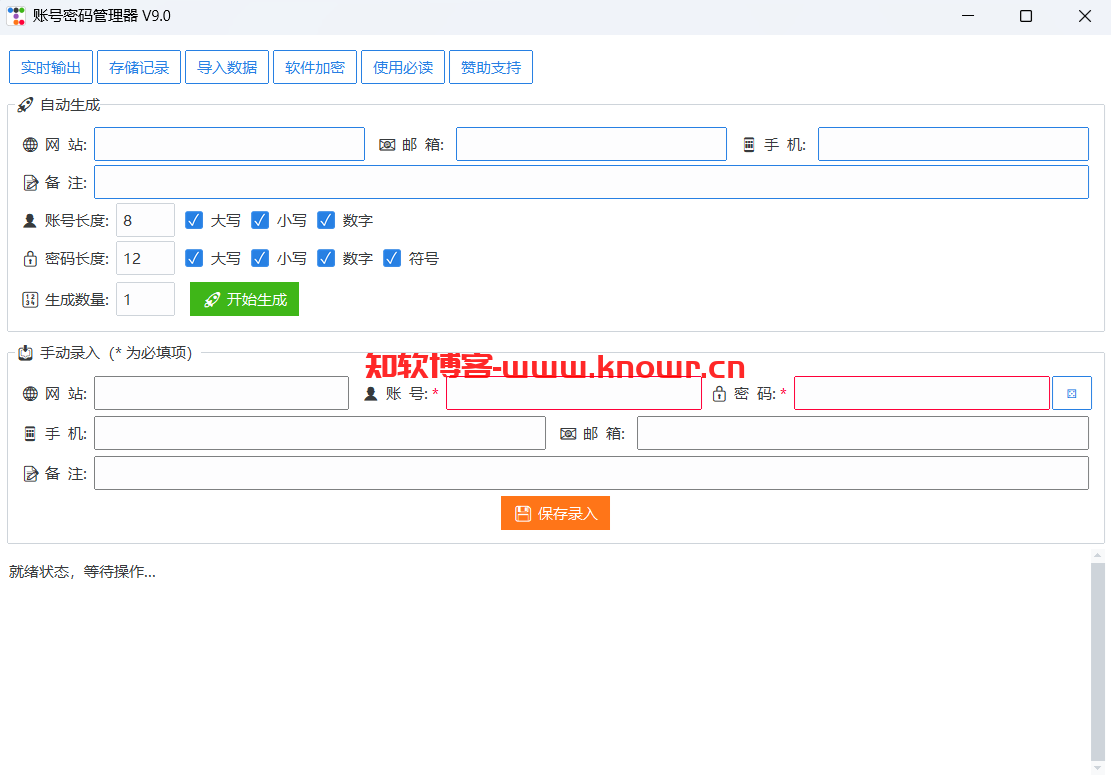This screenshot has height=782, width=1111.
Task: Focus 网站 field in 手动录入
Action: tap(221, 393)
